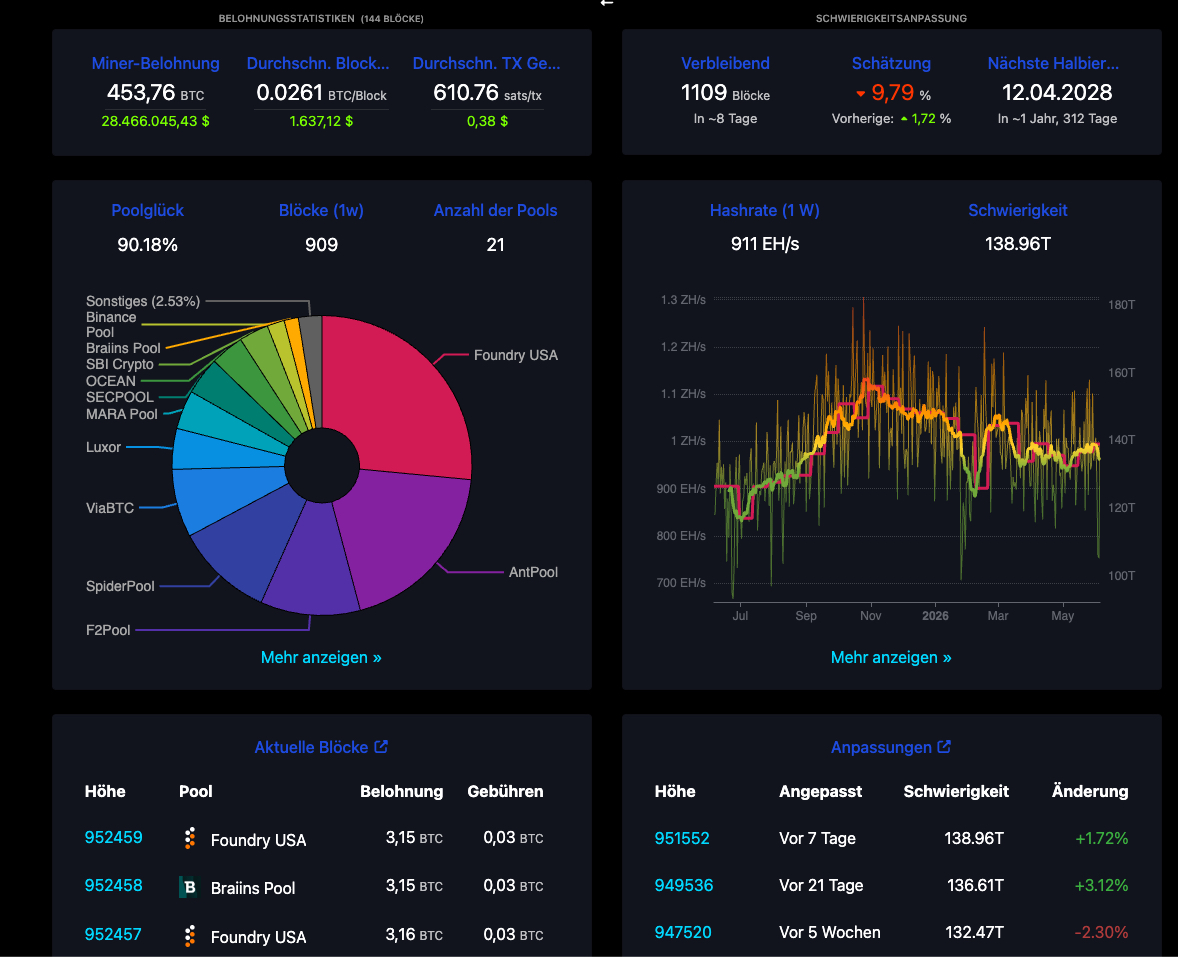
Task: Click red down arrow beside 9,79 % estimate
Action: coord(860,94)
